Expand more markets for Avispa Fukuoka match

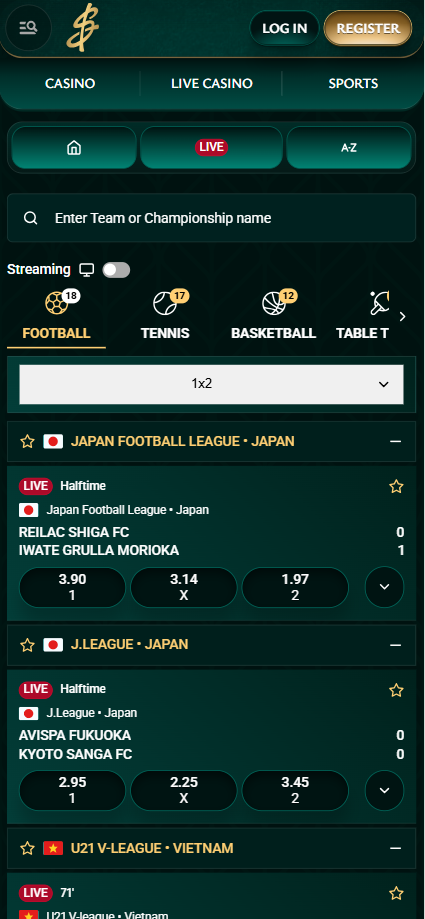[385, 790]
